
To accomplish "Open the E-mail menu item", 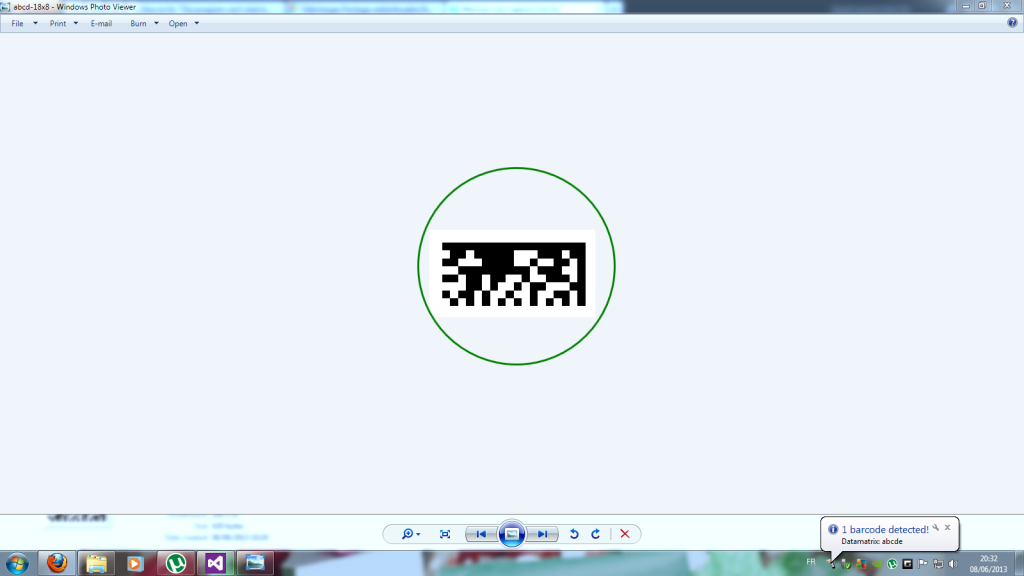I will click(x=101, y=23).
